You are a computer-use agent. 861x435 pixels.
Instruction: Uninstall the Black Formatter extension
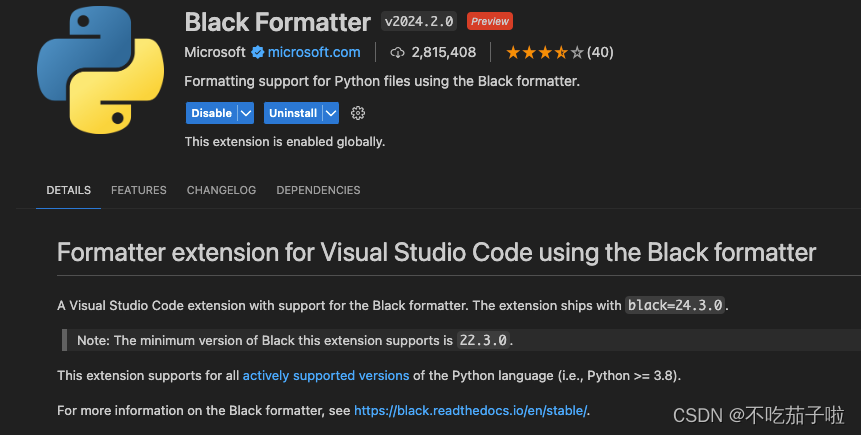tap(292, 113)
